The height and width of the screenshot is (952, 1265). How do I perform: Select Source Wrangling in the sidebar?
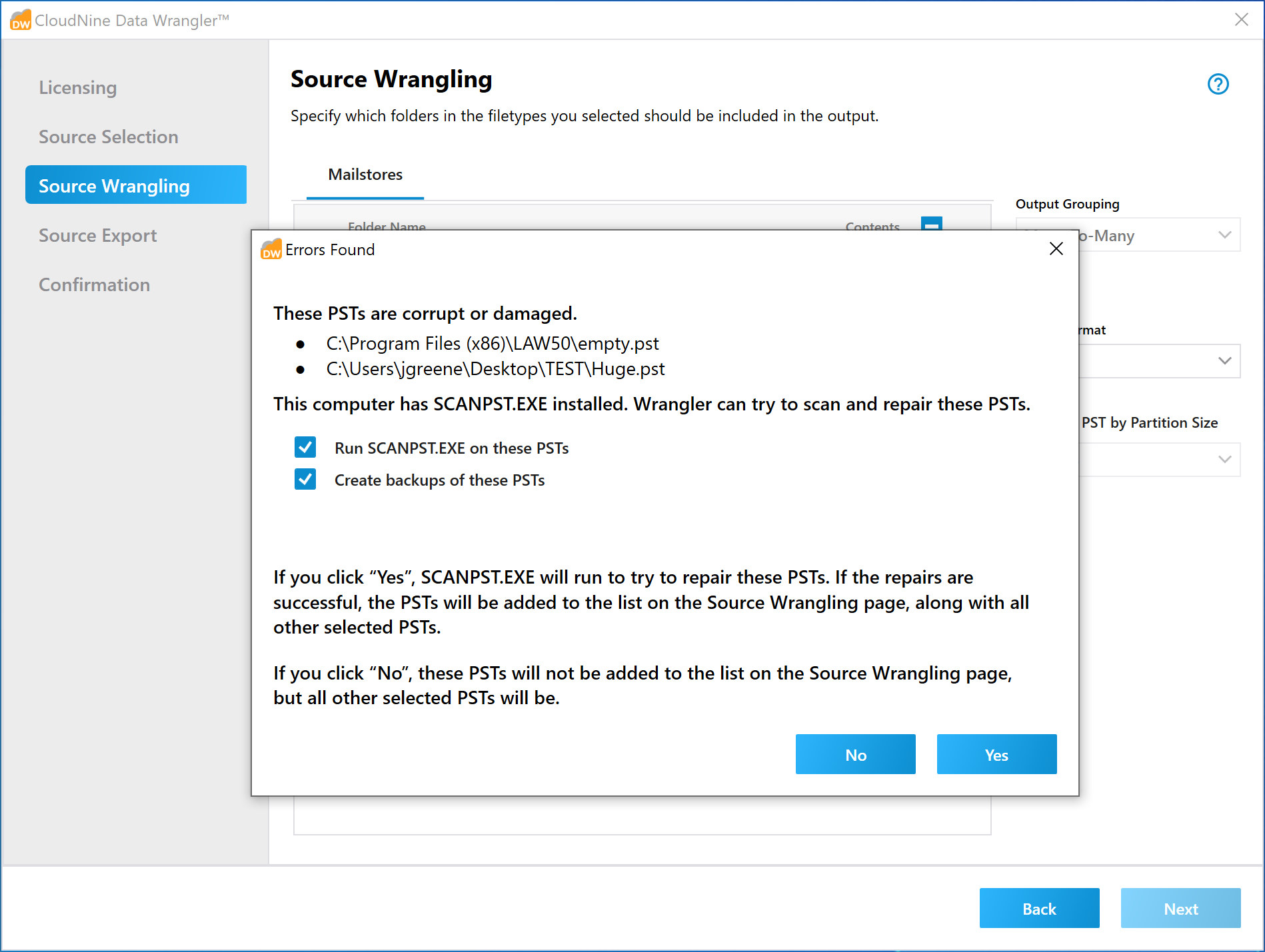136,185
